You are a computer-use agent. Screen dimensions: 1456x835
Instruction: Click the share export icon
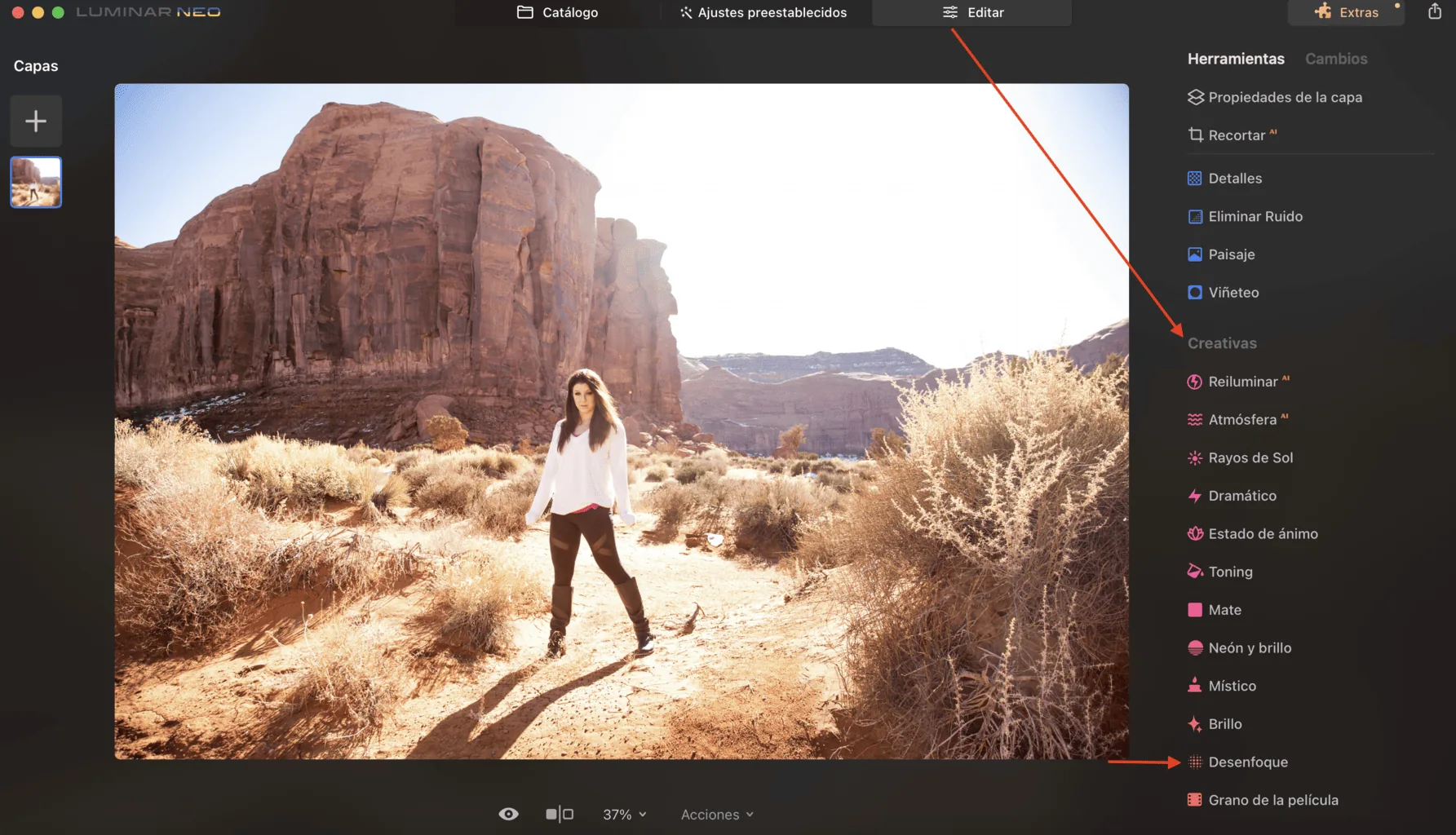tap(1434, 11)
